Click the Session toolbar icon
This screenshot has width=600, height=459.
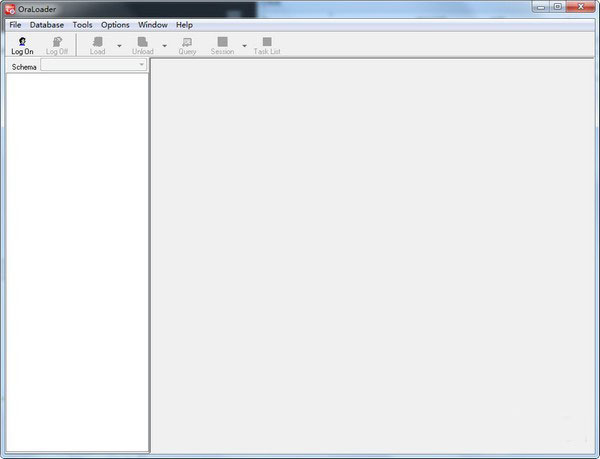[222, 46]
